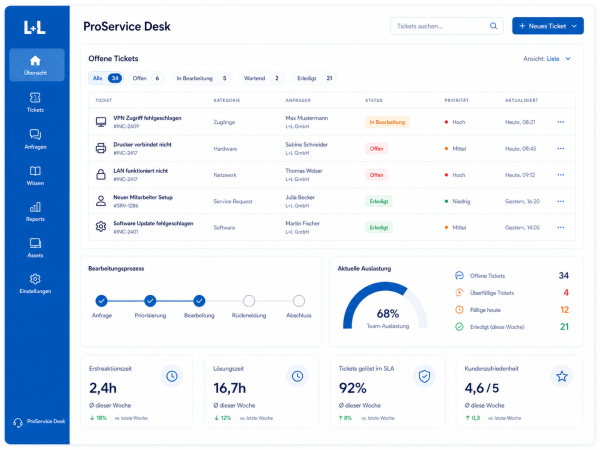Open more options for LAN funktioniert nicht
The height and width of the screenshot is (450, 600).
(x=561, y=175)
